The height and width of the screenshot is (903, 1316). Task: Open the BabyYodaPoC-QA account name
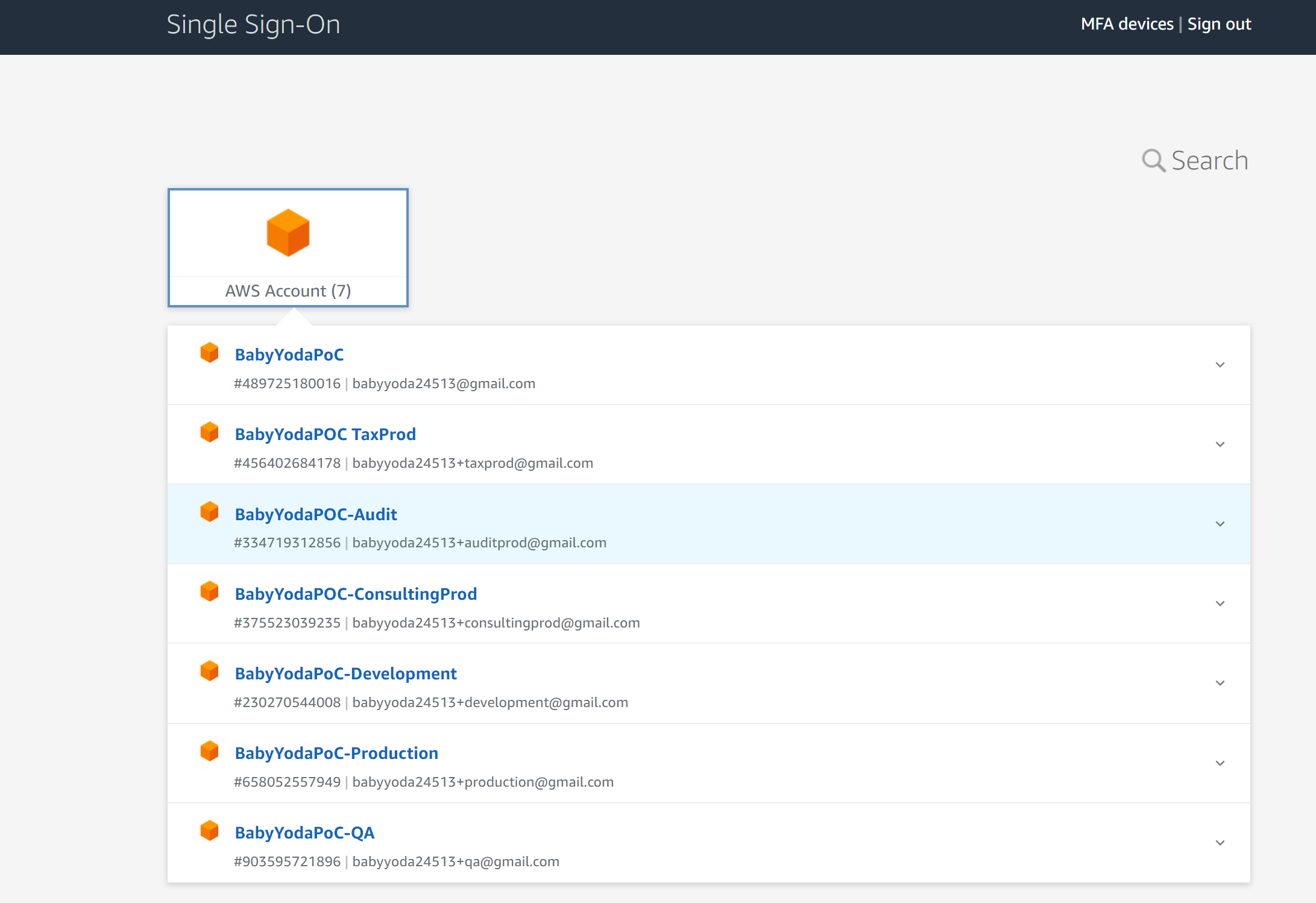pyautogui.click(x=304, y=832)
